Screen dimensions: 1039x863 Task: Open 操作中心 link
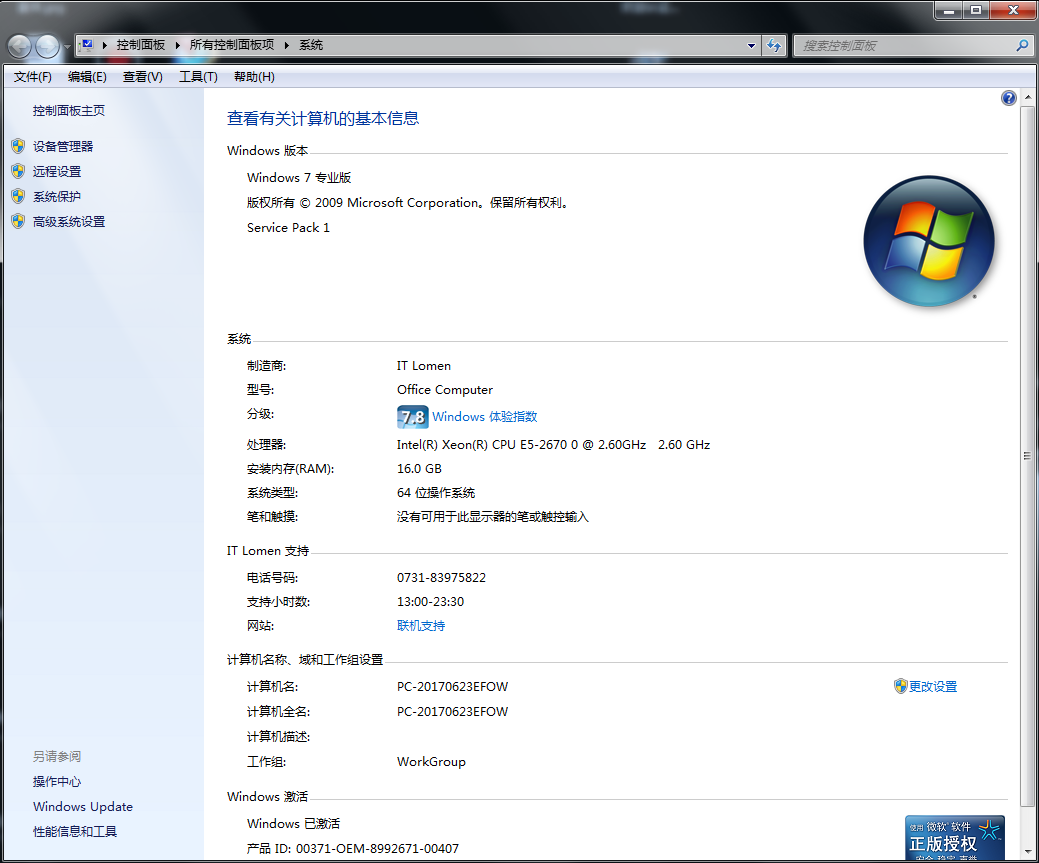pyautogui.click(x=57, y=781)
